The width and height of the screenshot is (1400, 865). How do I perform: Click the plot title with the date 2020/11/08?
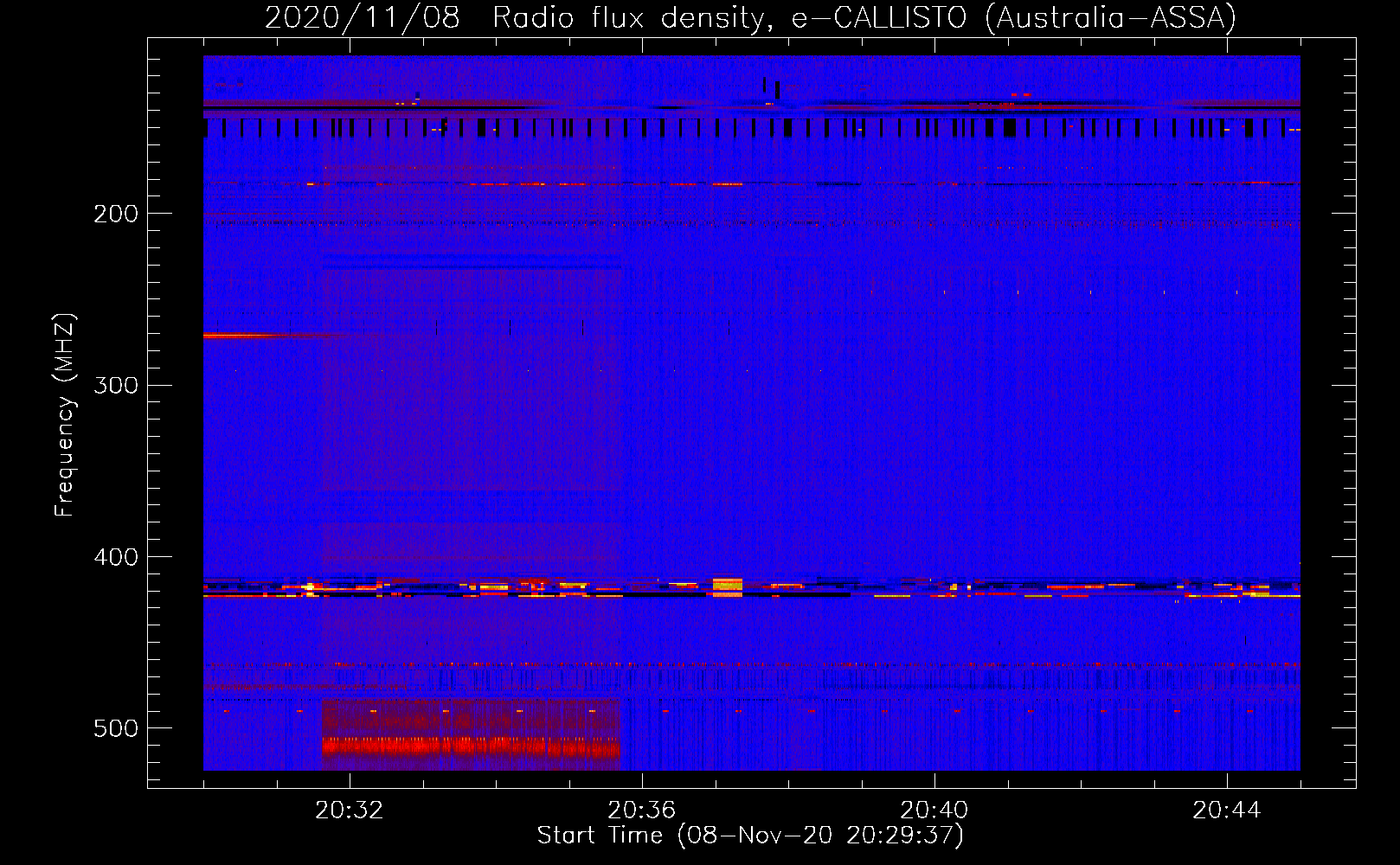point(750,17)
